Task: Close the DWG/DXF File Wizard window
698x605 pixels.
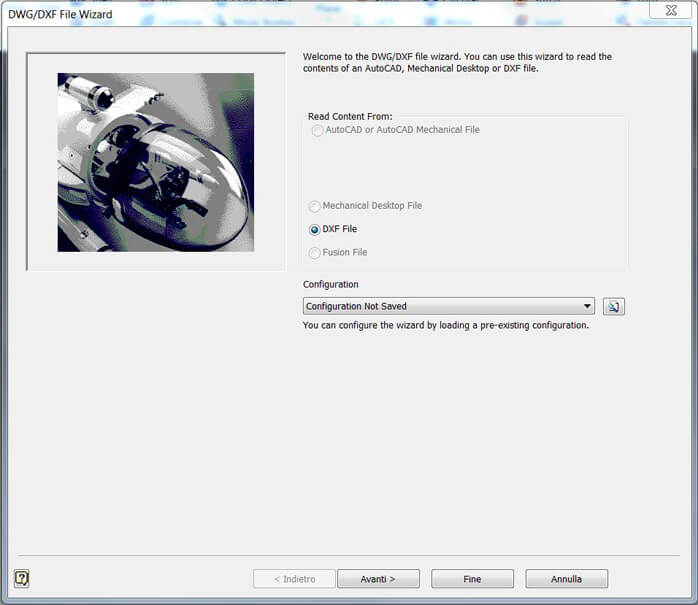Action: coord(670,10)
